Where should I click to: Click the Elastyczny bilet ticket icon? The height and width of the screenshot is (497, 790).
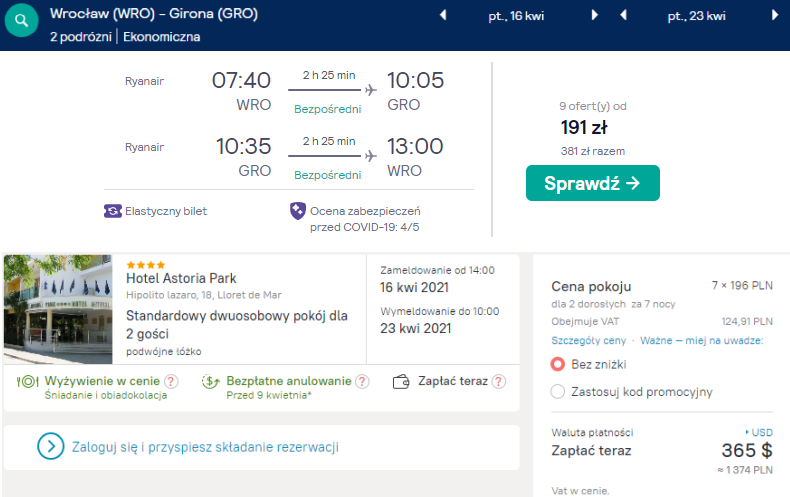point(112,211)
